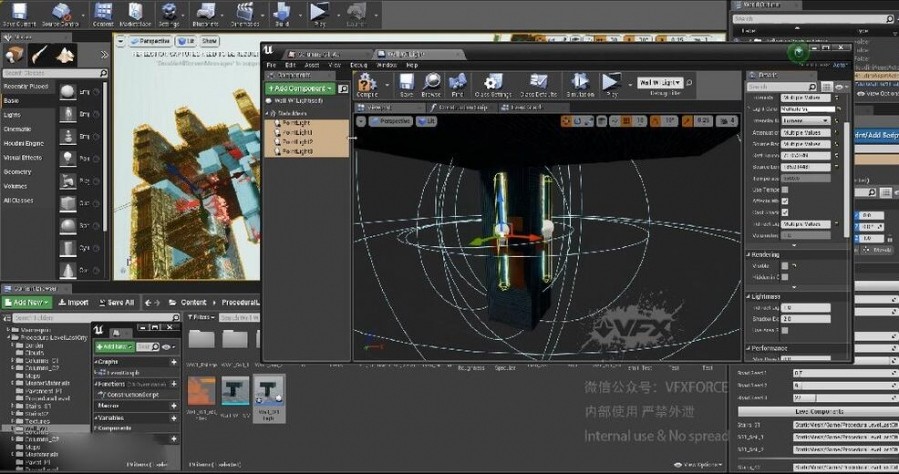Click Play icon in blueprint editor toolbar

point(611,85)
